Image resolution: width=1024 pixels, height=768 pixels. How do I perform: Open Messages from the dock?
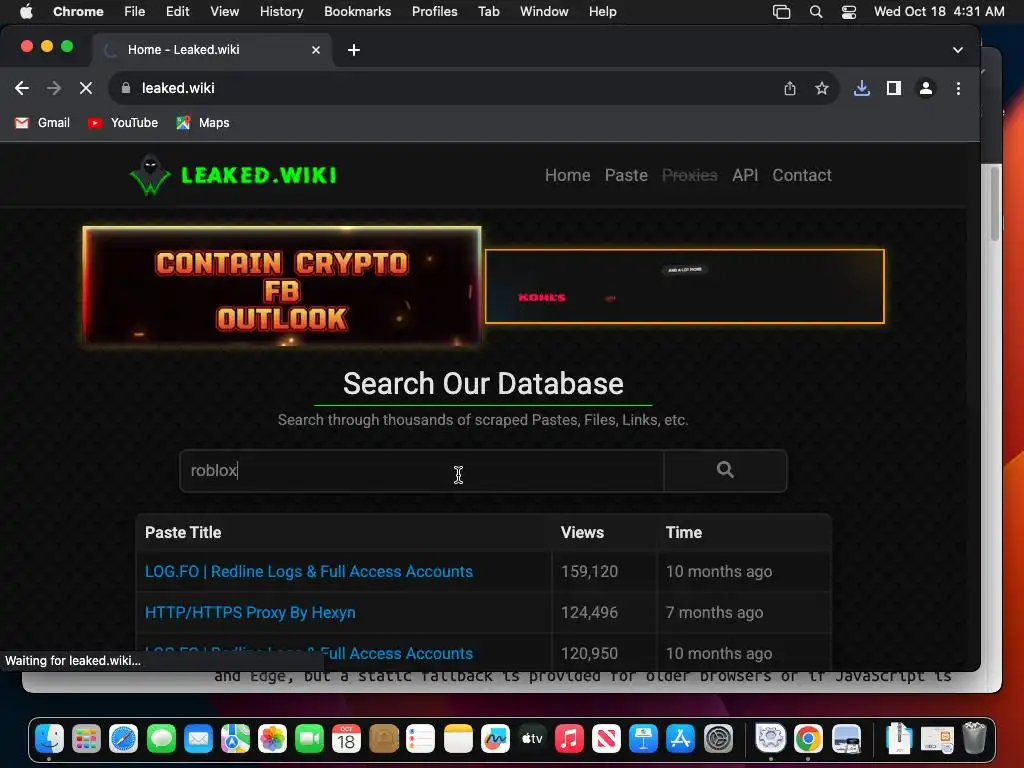pyautogui.click(x=161, y=739)
